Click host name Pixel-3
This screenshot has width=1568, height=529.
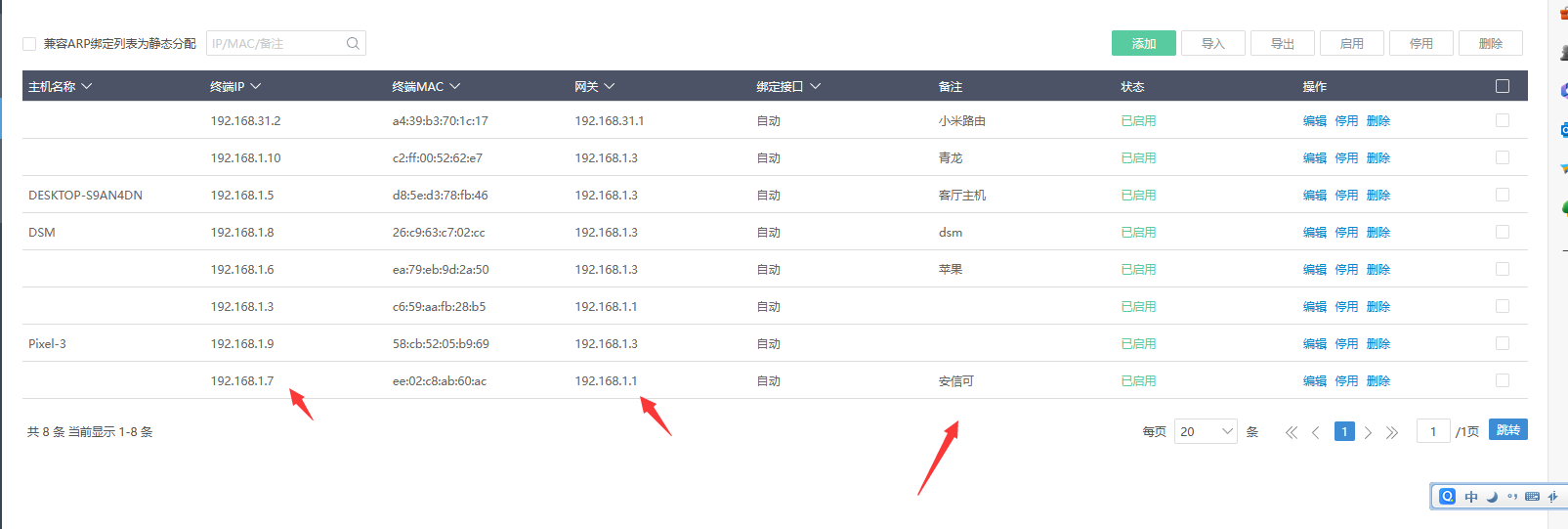coord(47,344)
